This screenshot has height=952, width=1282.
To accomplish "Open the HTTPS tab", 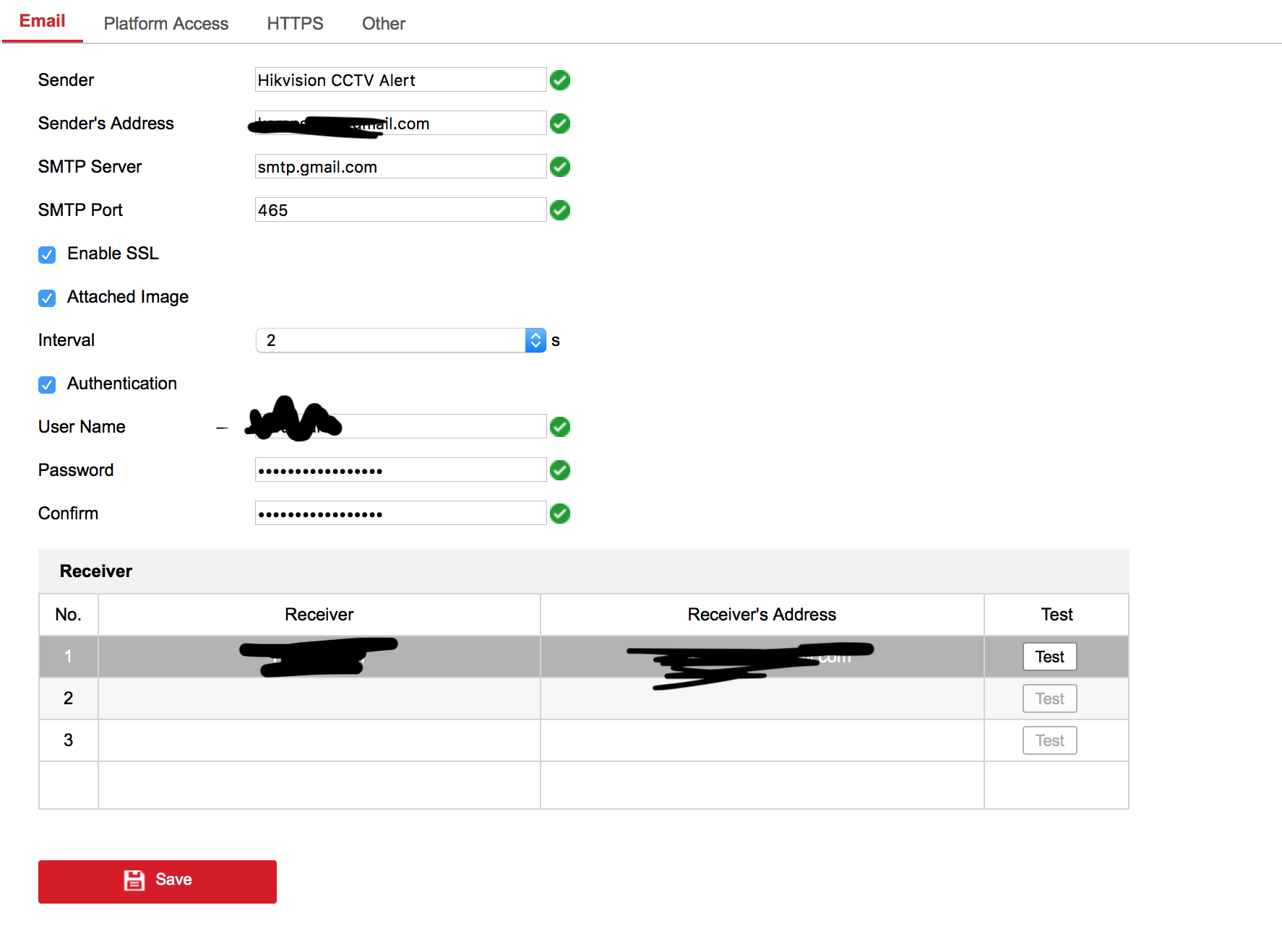I will tap(295, 24).
